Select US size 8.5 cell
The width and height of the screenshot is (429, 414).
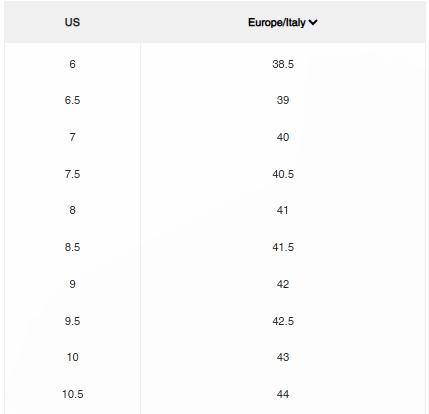coord(72,247)
